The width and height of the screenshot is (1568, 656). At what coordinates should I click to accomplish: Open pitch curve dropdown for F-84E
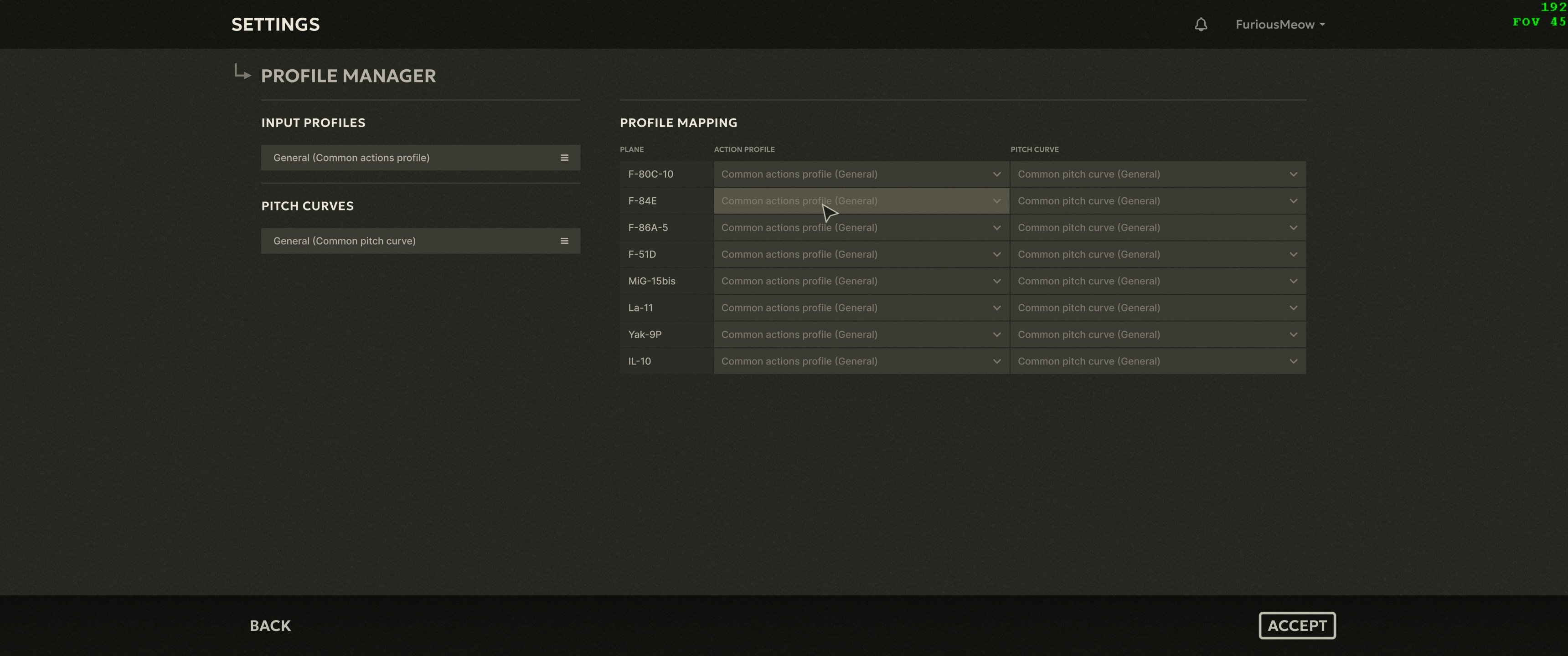pyautogui.click(x=1158, y=201)
